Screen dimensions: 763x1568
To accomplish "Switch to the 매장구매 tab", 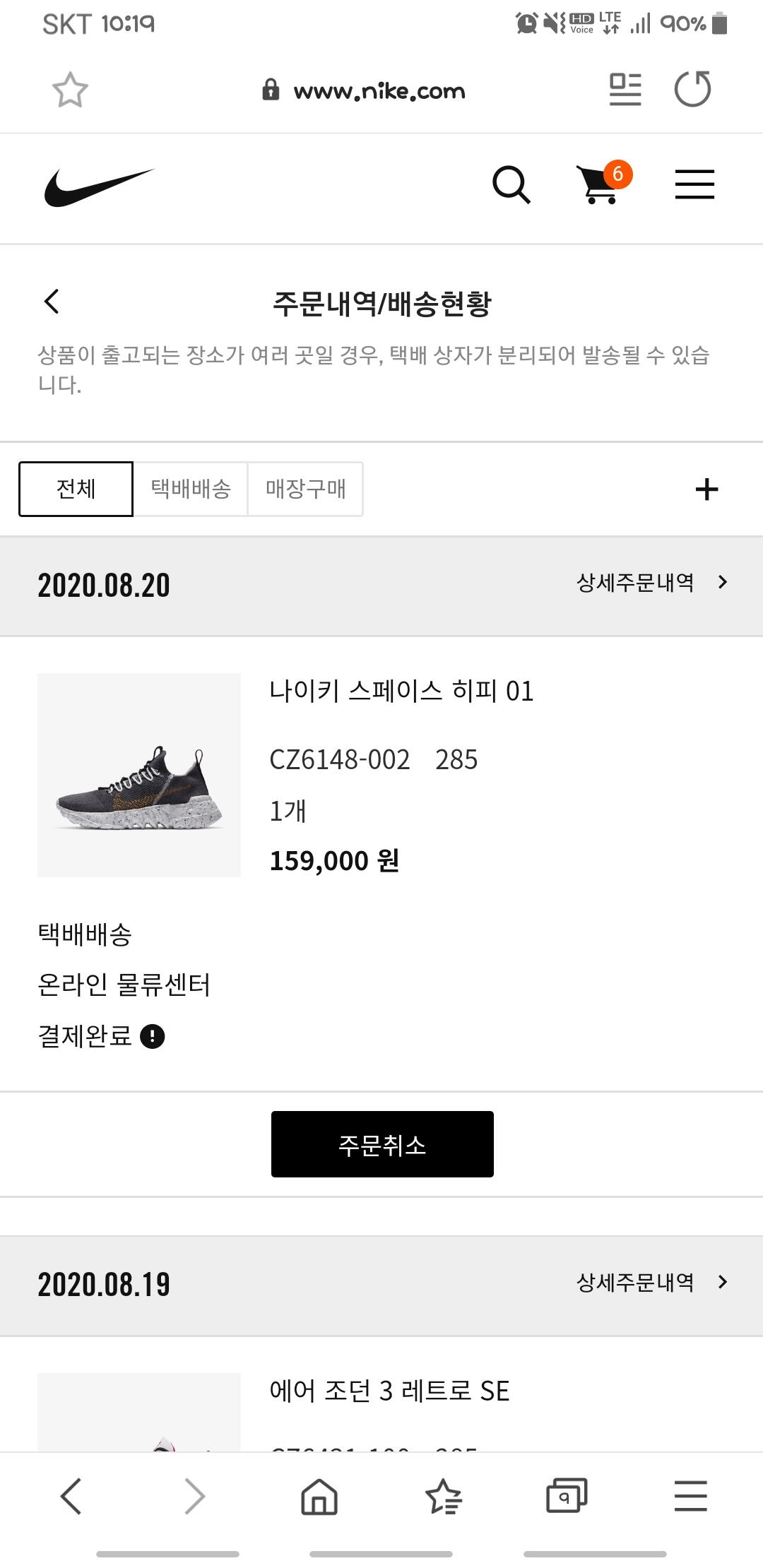I will click(305, 489).
